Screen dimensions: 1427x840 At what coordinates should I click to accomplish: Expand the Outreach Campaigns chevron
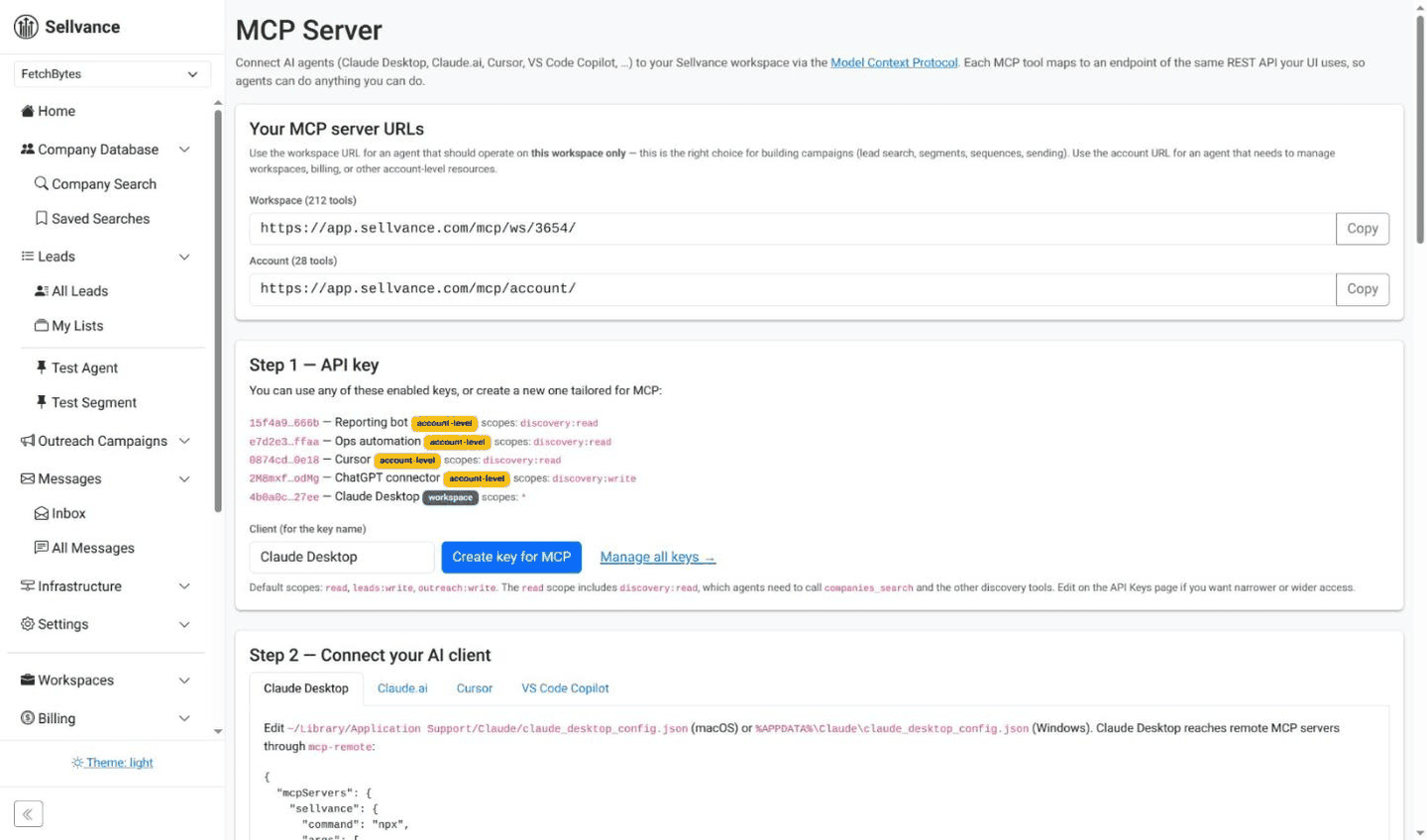click(x=184, y=441)
